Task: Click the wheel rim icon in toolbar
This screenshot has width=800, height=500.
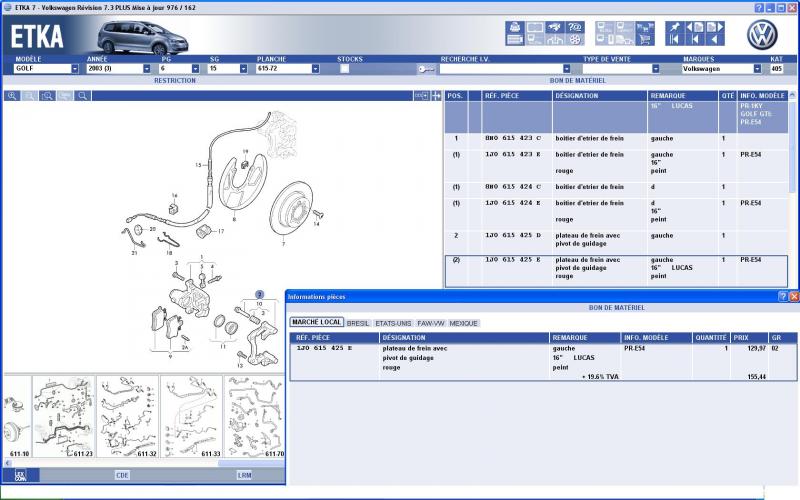Action: tap(575, 39)
